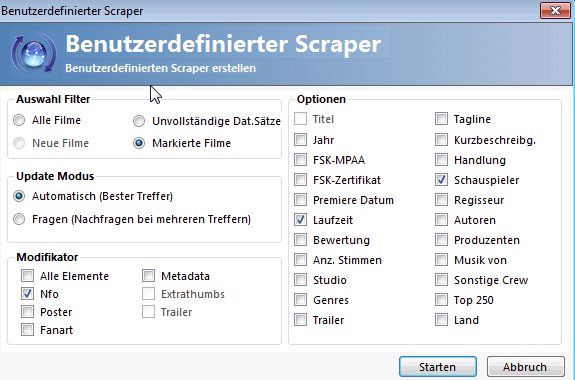The image size is (575, 380).
Task: Click the Starten button
Action: tap(438, 366)
